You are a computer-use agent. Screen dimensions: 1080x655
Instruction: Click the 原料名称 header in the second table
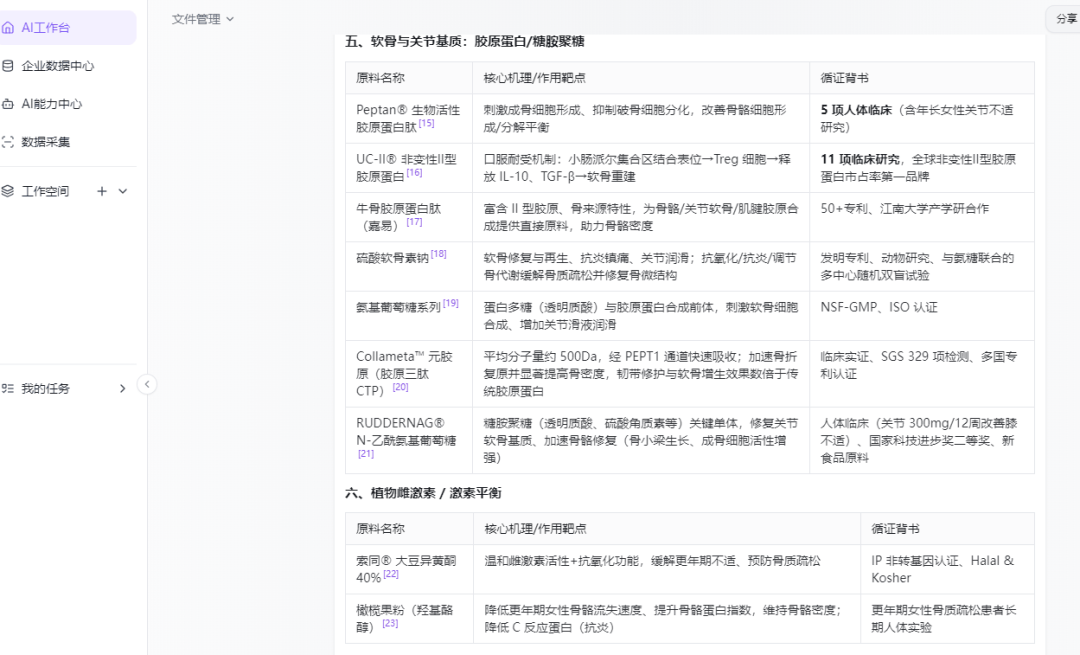point(409,529)
